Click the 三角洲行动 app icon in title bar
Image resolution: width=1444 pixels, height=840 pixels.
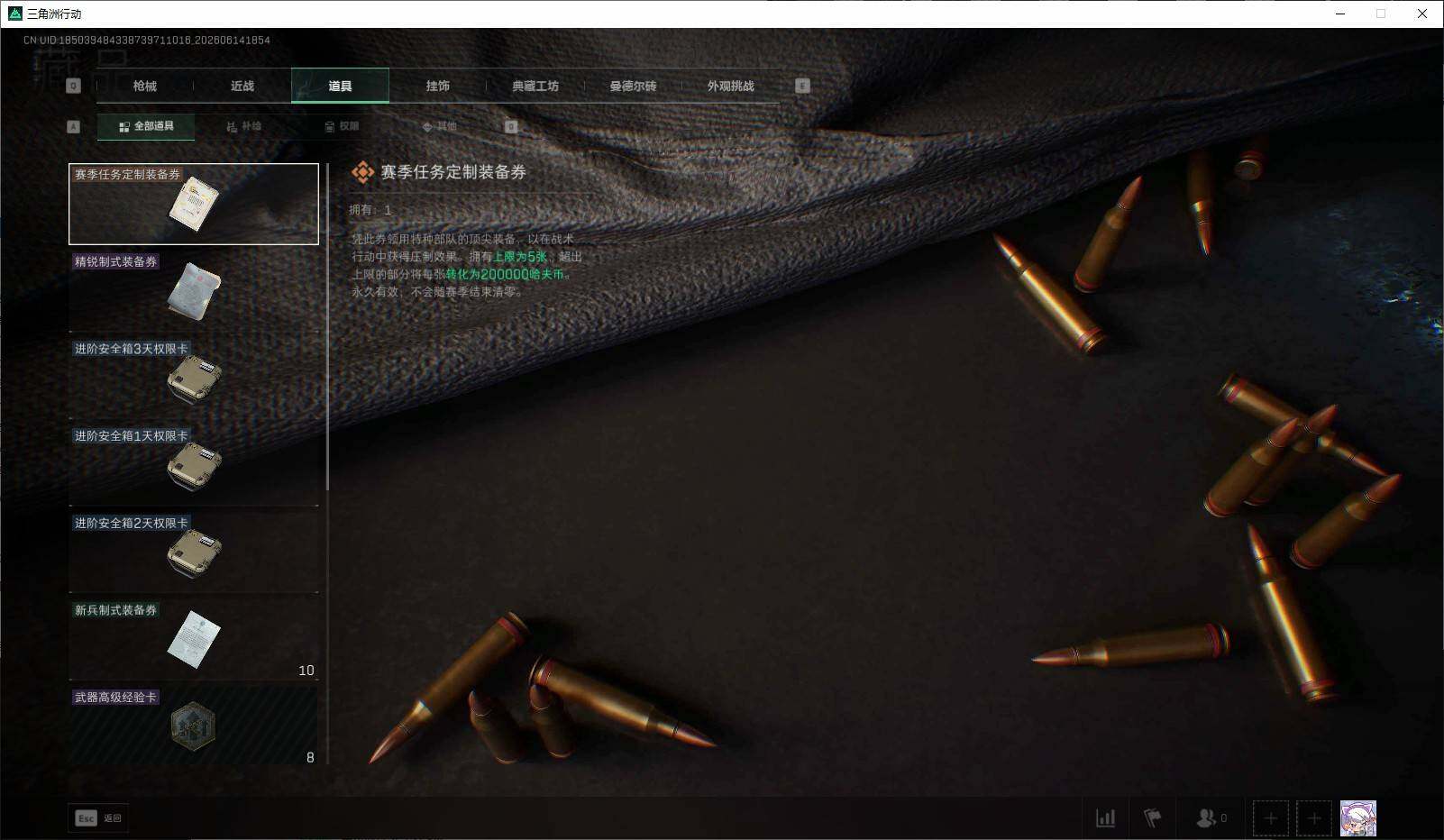point(14,14)
